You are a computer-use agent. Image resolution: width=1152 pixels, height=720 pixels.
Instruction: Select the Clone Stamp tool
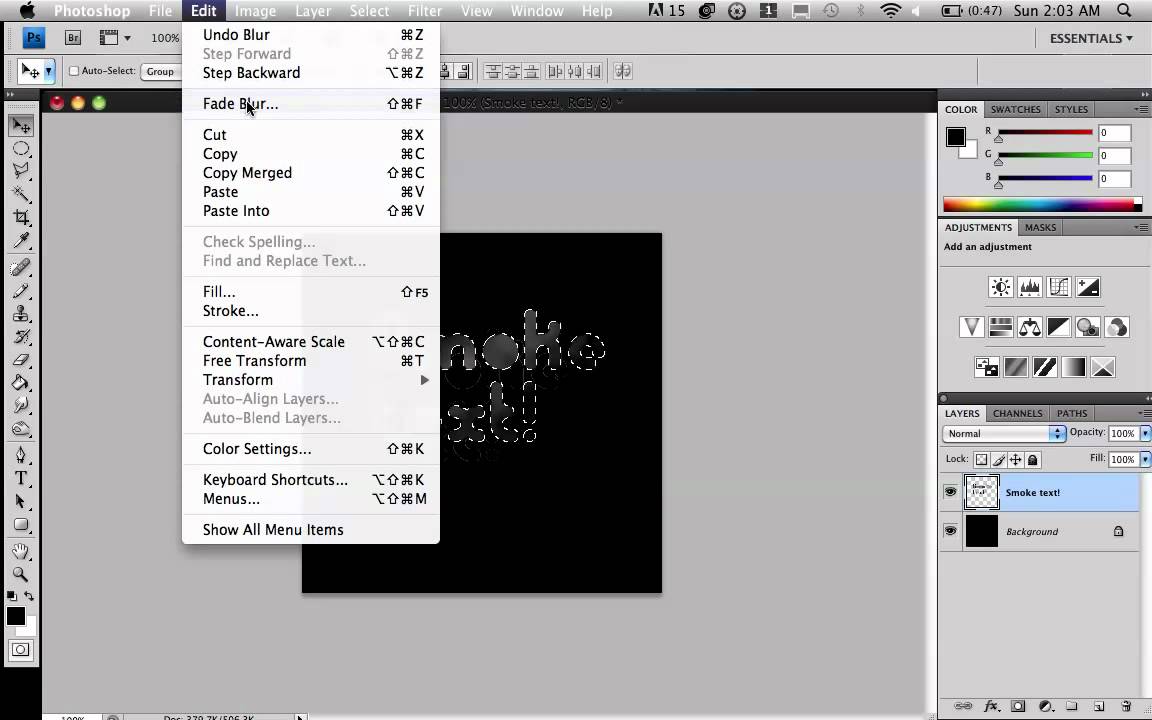click(x=21, y=314)
